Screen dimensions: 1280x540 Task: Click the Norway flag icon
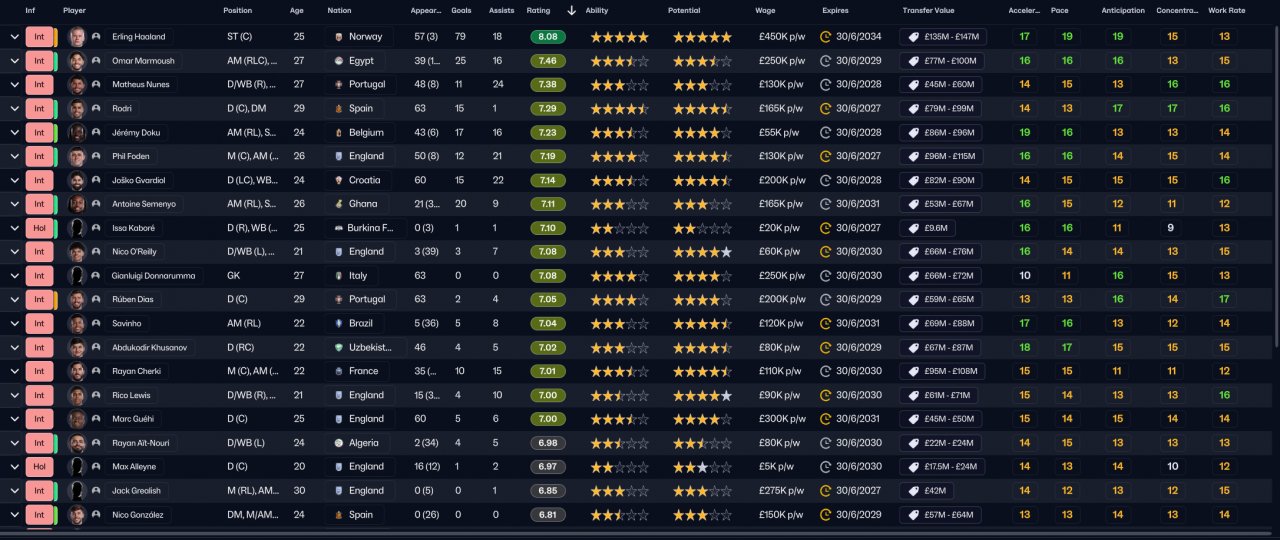(340, 37)
